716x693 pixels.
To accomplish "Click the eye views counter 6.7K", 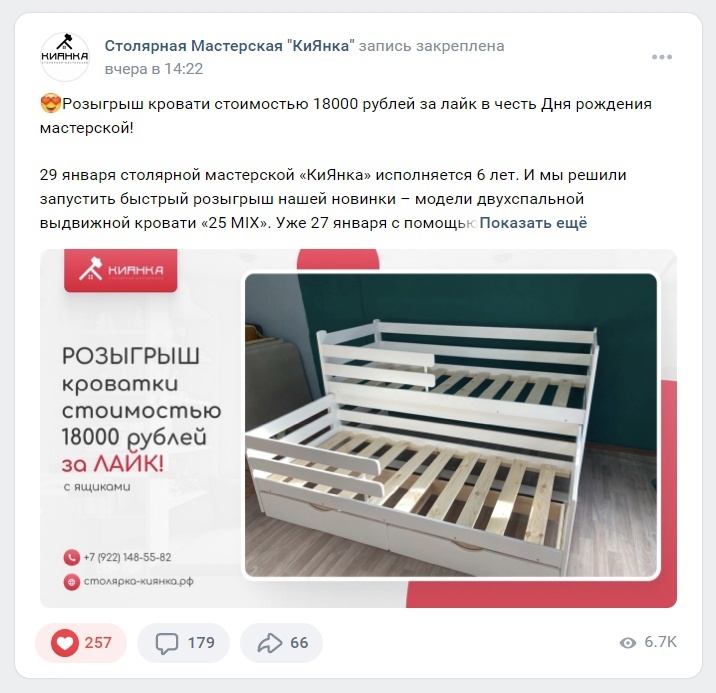I will [648, 642].
